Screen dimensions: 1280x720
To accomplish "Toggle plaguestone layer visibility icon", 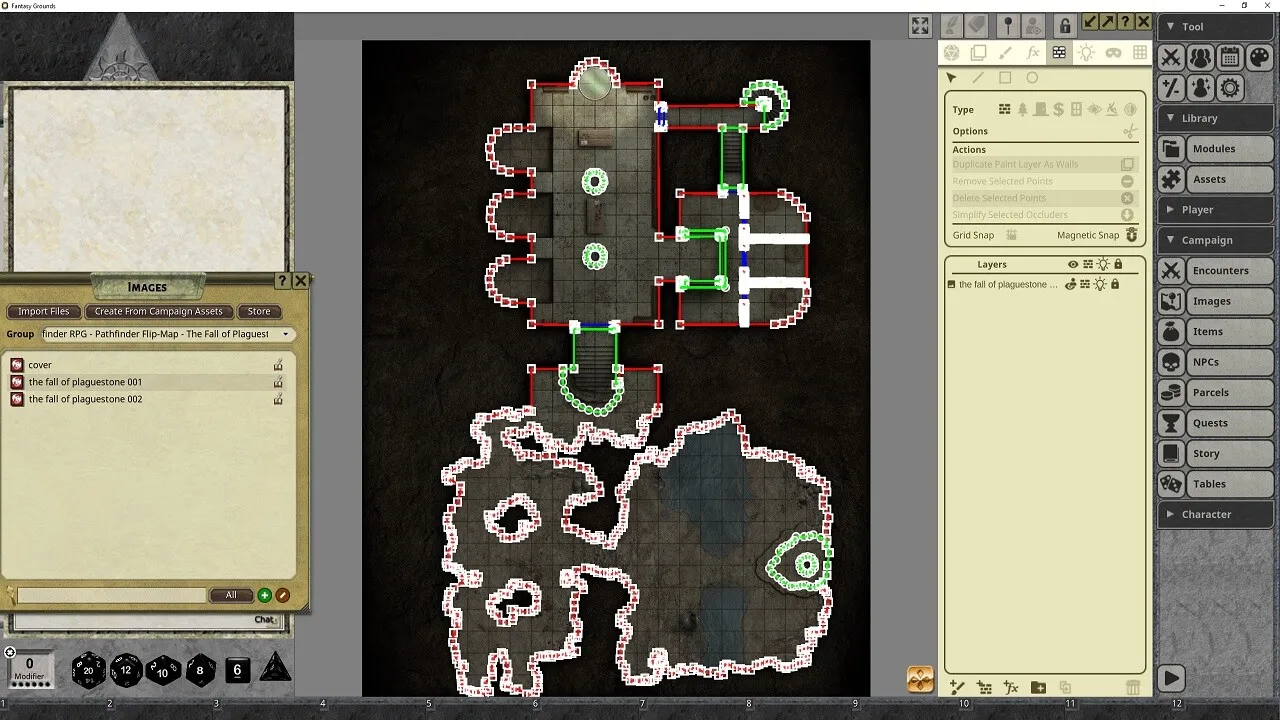I will click(x=1070, y=285).
